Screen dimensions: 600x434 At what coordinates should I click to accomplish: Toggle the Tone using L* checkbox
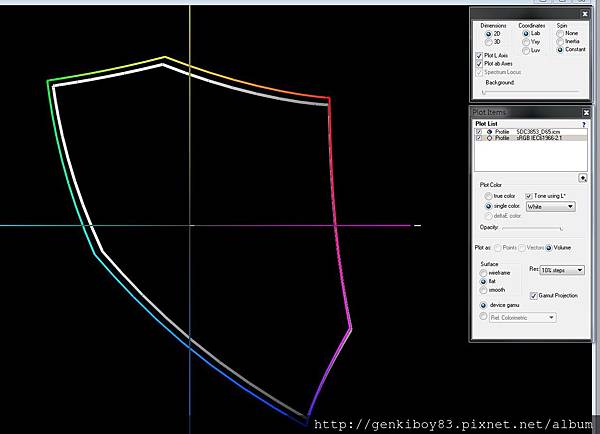pyautogui.click(x=529, y=196)
